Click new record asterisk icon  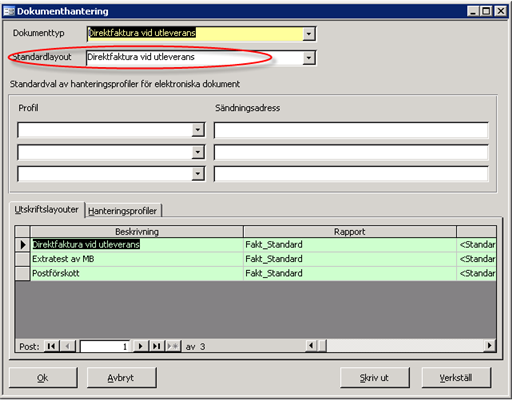[x=173, y=346]
